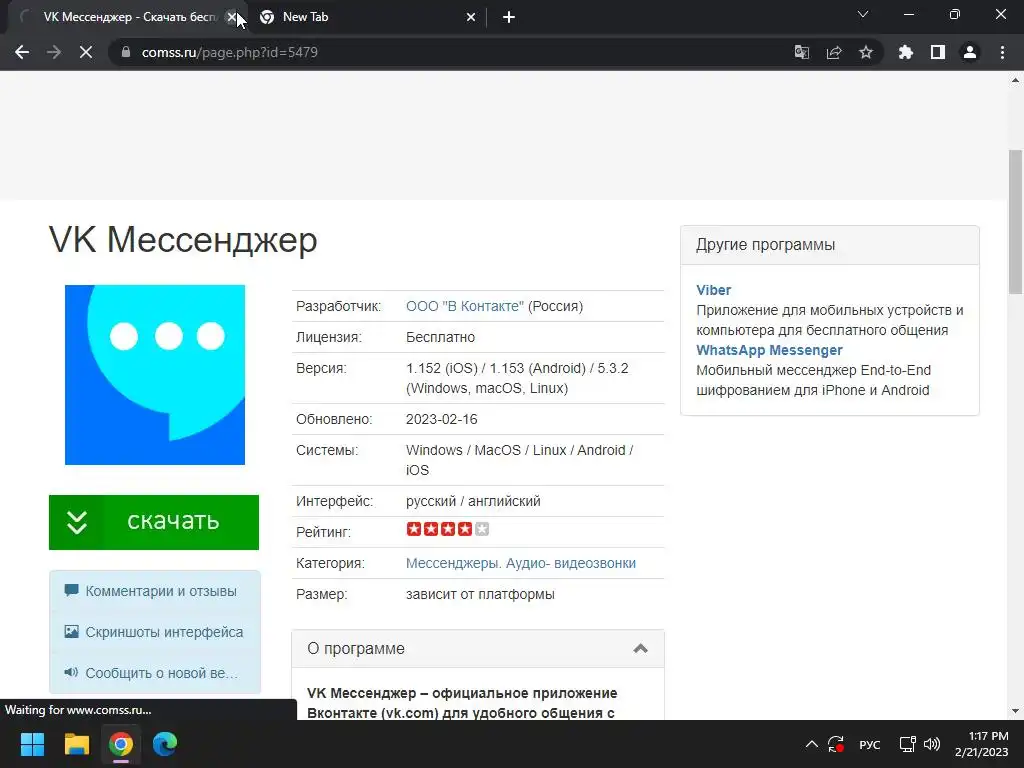This screenshot has width=1024, height=768.
Task: Open Скриншоты интерфейса link
Action: click(x=164, y=632)
